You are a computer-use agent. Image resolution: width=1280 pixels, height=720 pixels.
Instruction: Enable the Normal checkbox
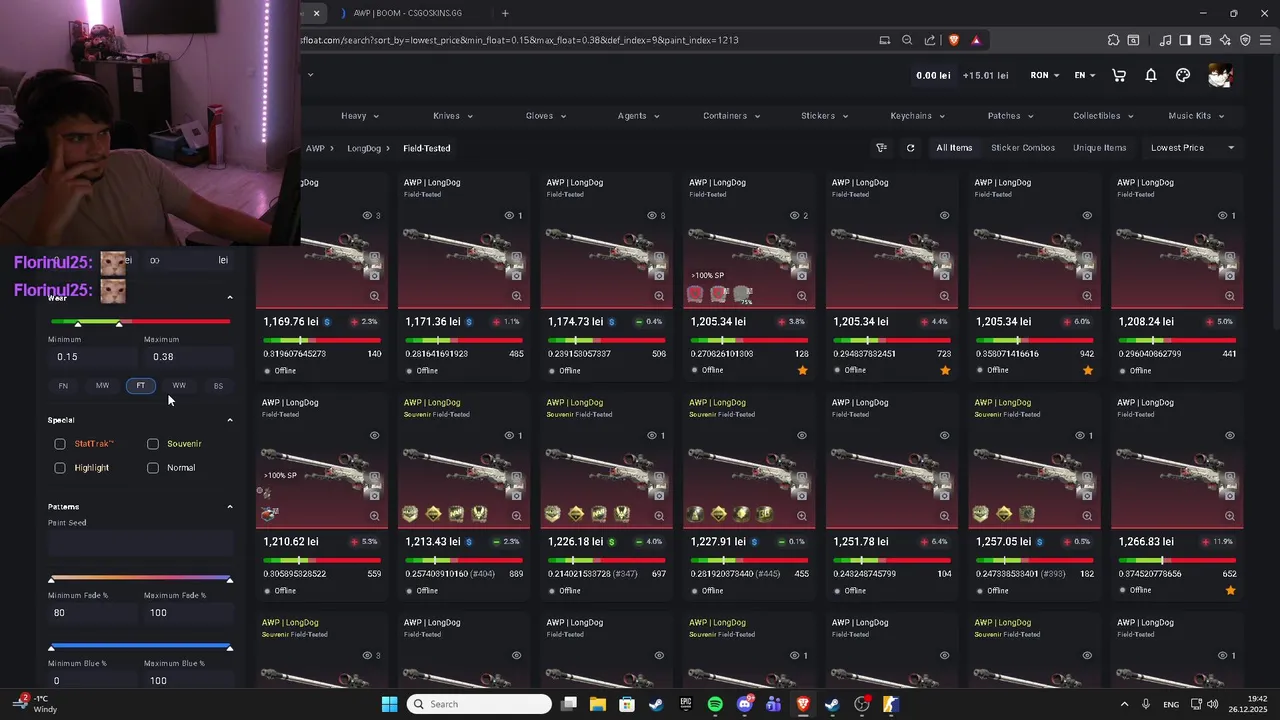pyautogui.click(x=153, y=468)
